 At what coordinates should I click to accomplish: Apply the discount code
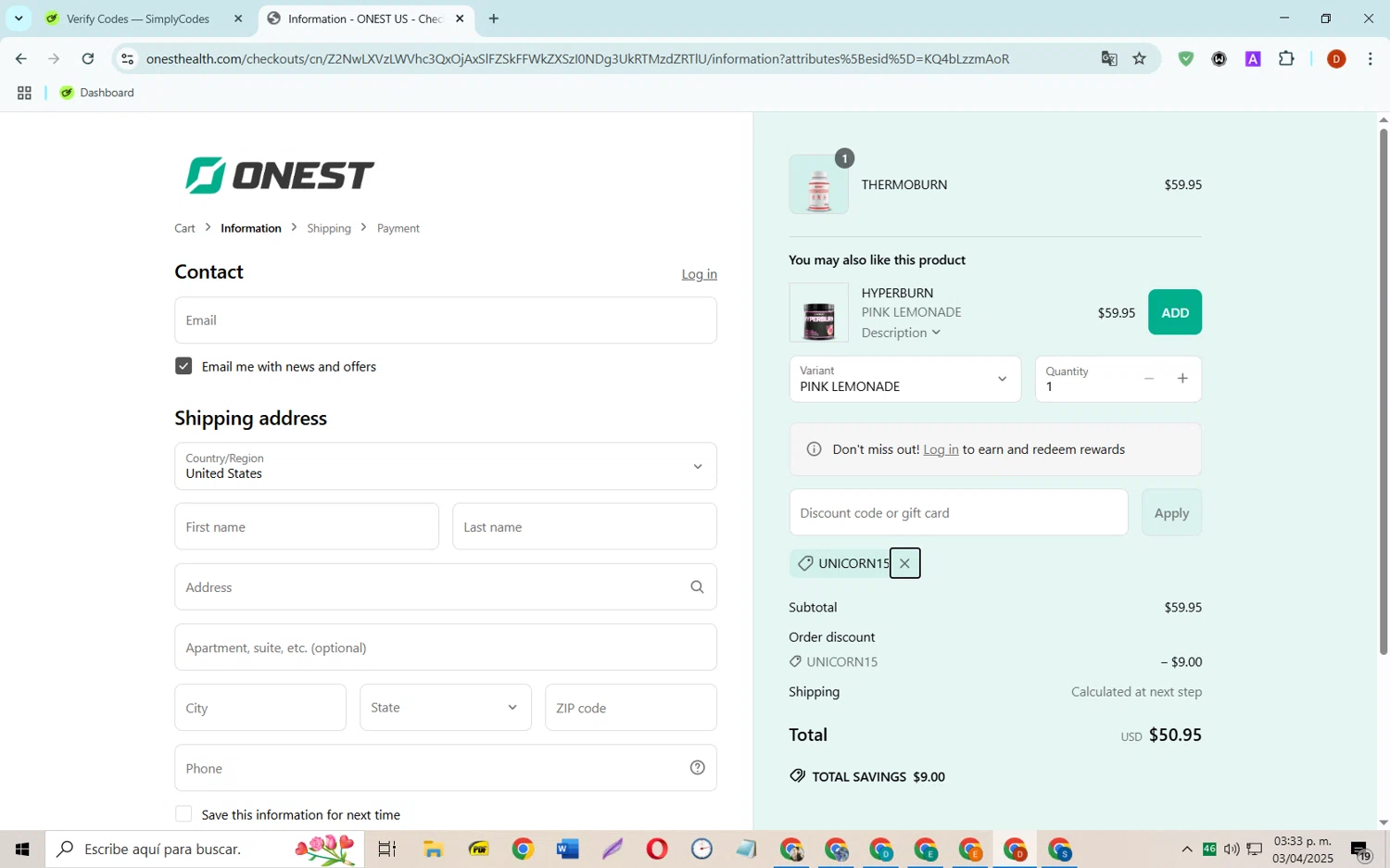point(1171,512)
